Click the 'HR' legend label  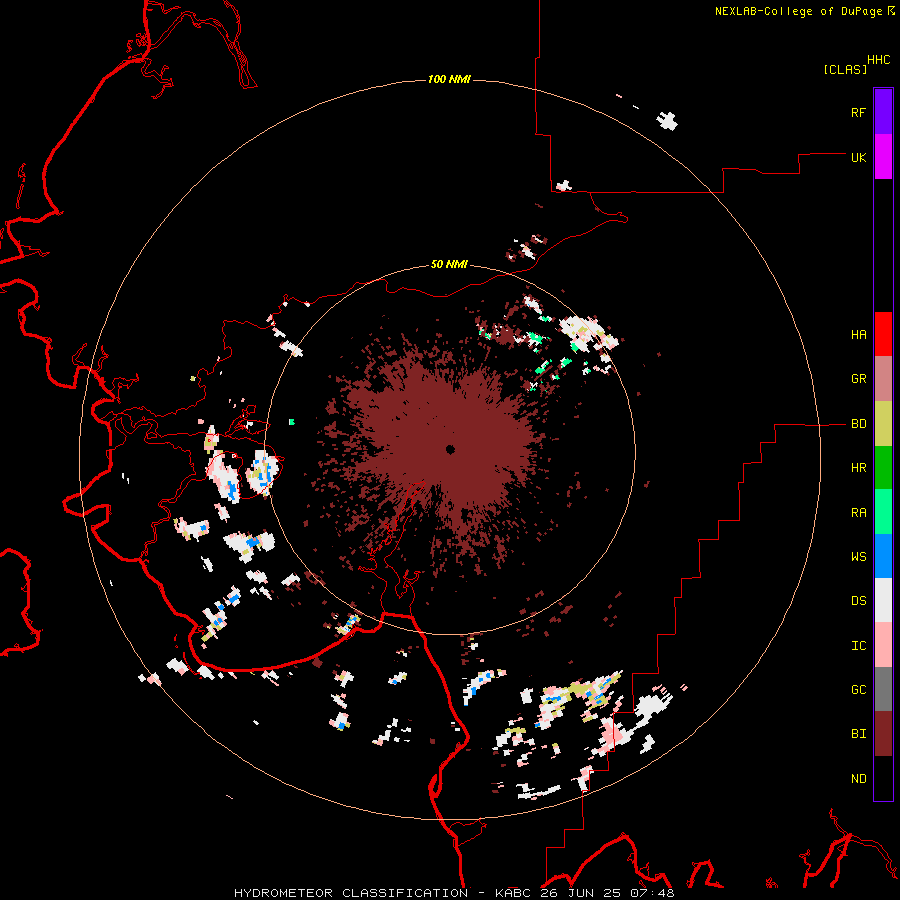[x=858, y=468]
